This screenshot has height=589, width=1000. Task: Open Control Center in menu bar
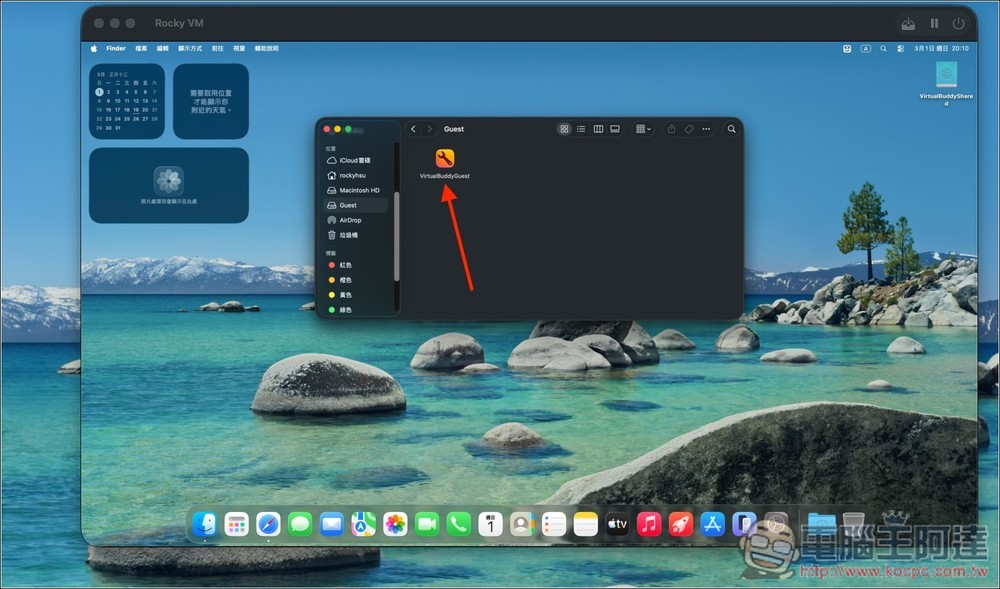901,48
